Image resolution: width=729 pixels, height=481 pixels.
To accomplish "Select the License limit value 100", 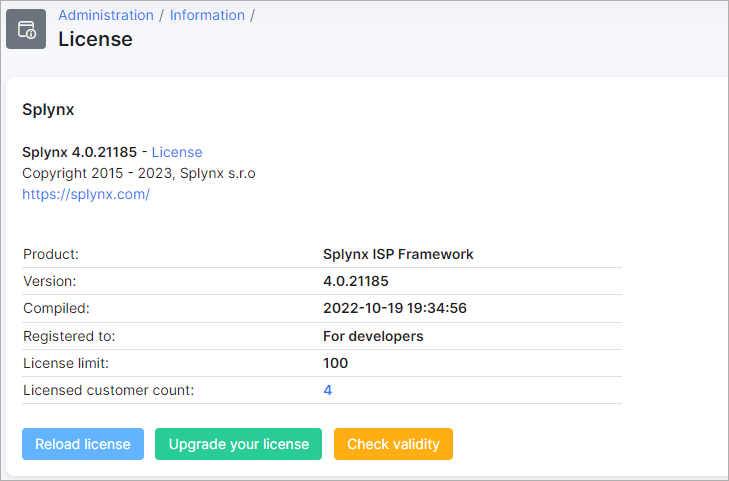I will pyautogui.click(x=336, y=363).
